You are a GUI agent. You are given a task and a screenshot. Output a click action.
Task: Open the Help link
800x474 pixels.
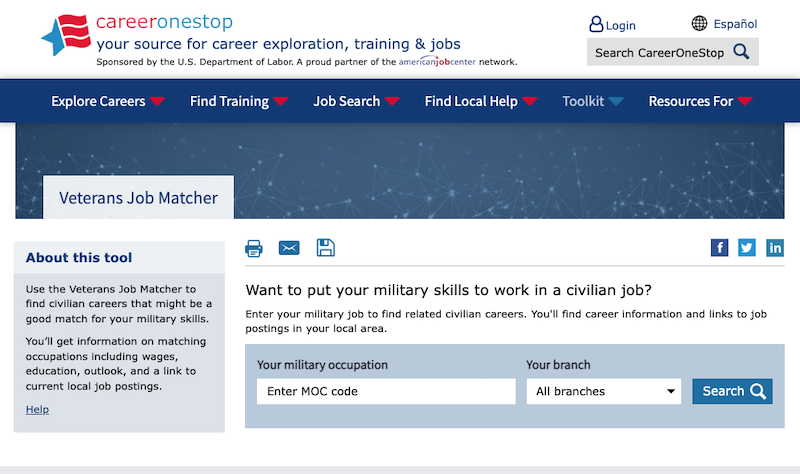tap(37, 409)
